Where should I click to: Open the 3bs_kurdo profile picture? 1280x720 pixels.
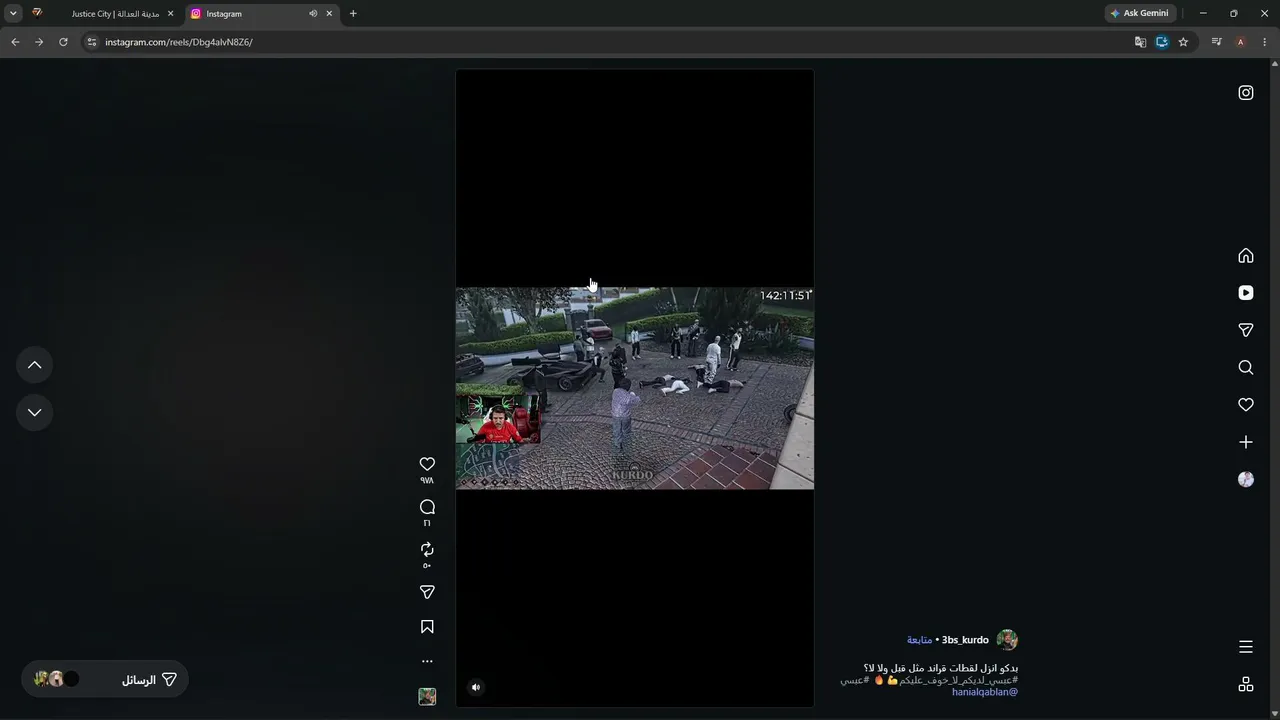coord(1007,640)
